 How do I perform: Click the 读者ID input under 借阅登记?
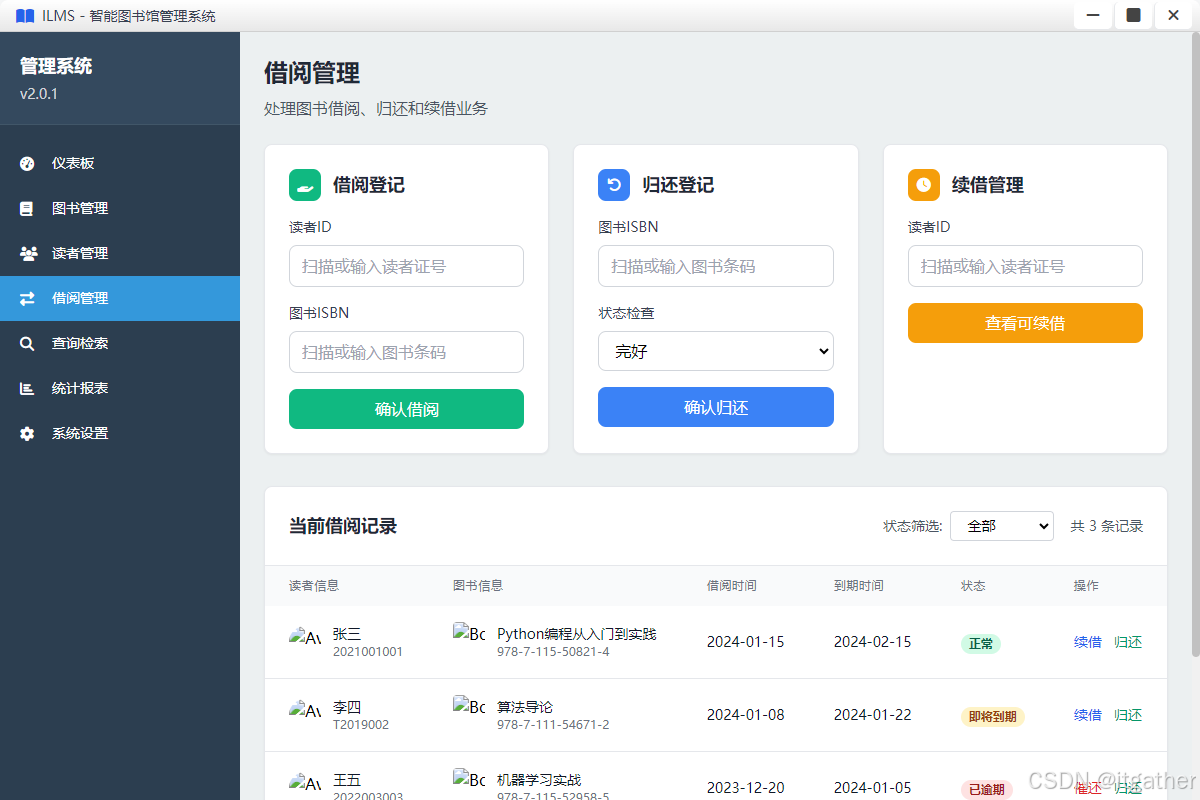point(406,266)
